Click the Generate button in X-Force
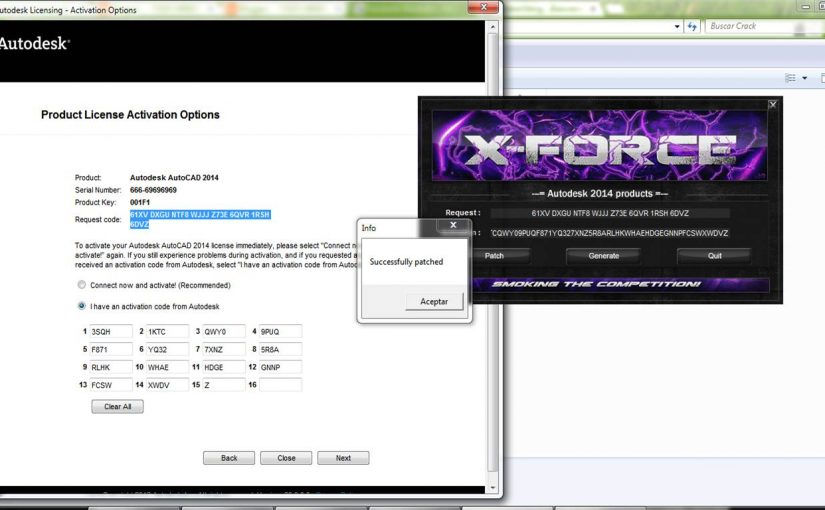 [x=603, y=256]
